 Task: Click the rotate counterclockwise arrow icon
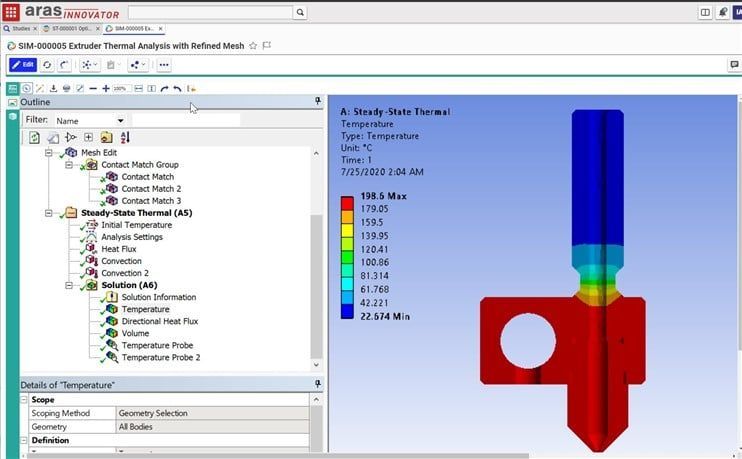[177, 88]
